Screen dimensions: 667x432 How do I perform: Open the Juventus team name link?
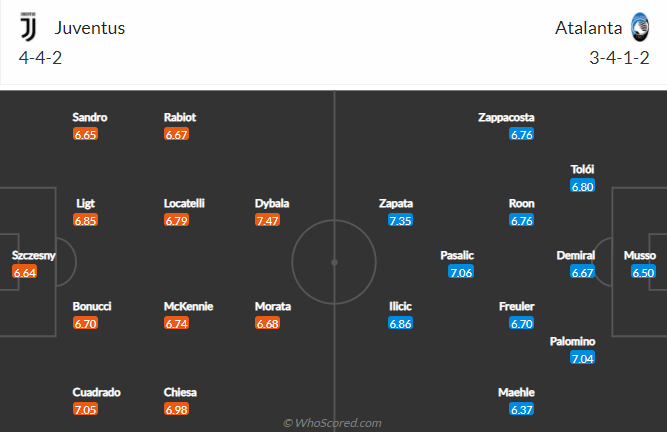click(x=90, y=28)
